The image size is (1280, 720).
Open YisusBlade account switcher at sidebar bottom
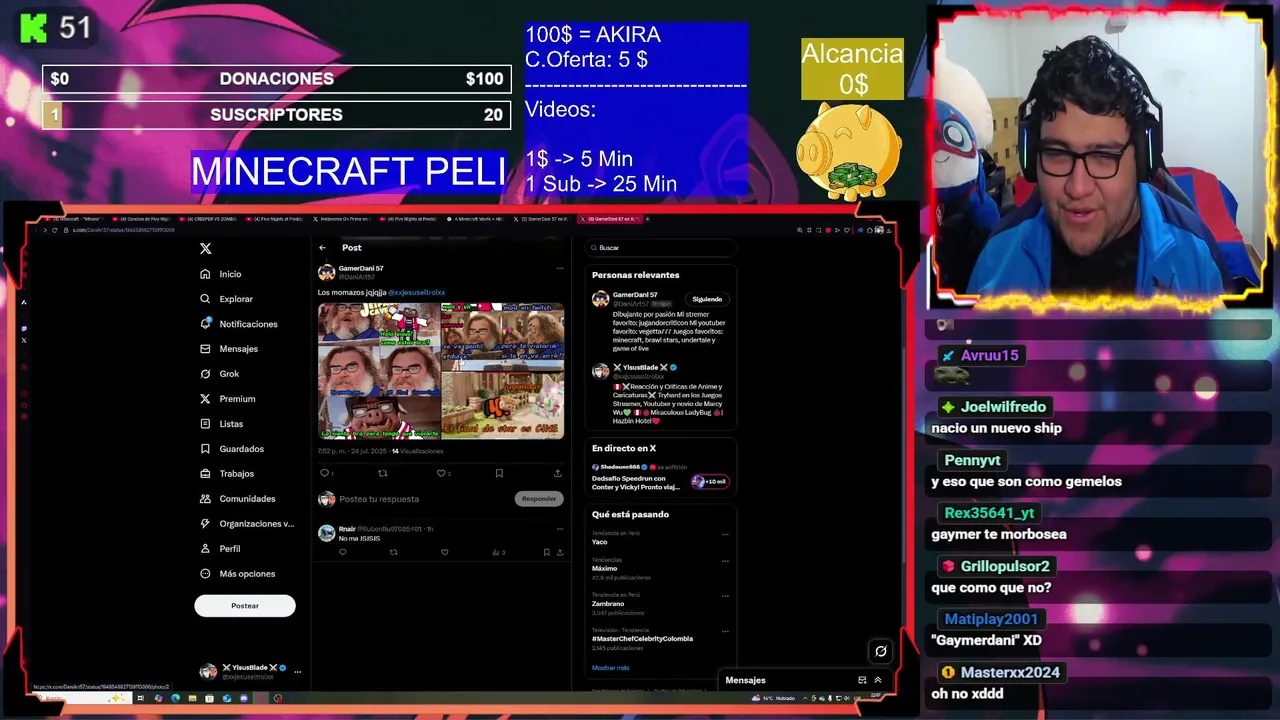(x=249, y=672)
